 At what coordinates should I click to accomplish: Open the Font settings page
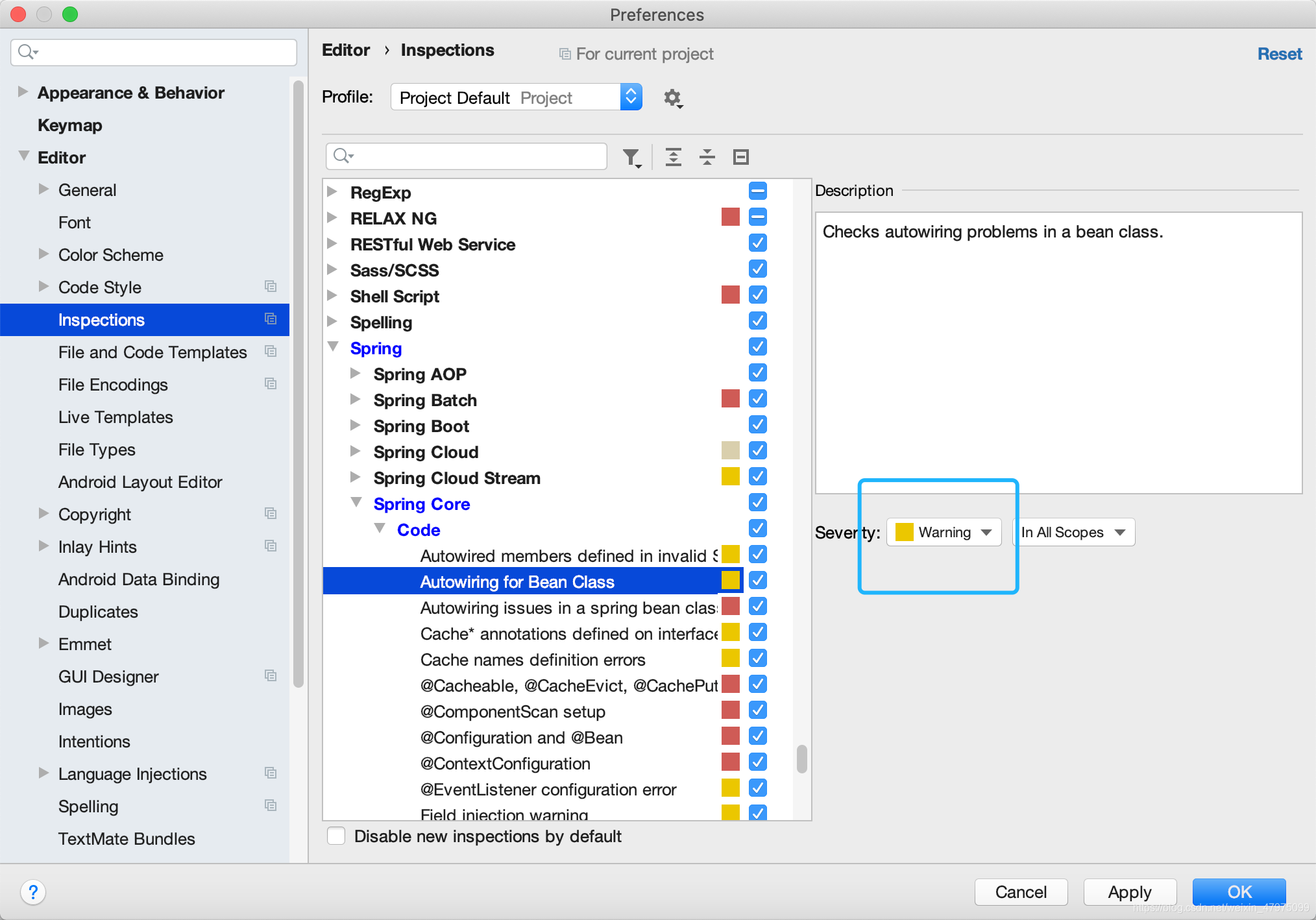[x=75, y=223]
